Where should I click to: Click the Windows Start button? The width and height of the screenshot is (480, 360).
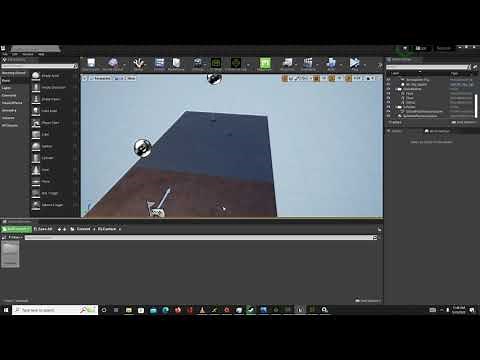tap(6, 310)
